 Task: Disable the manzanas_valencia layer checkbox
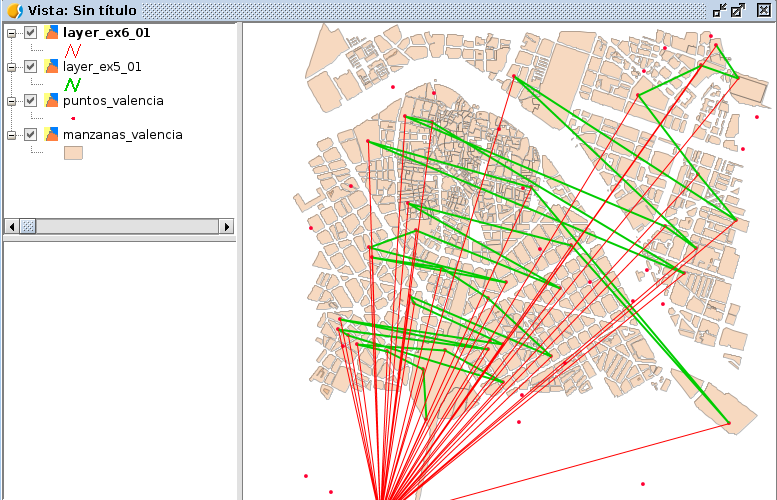point(31,134)
